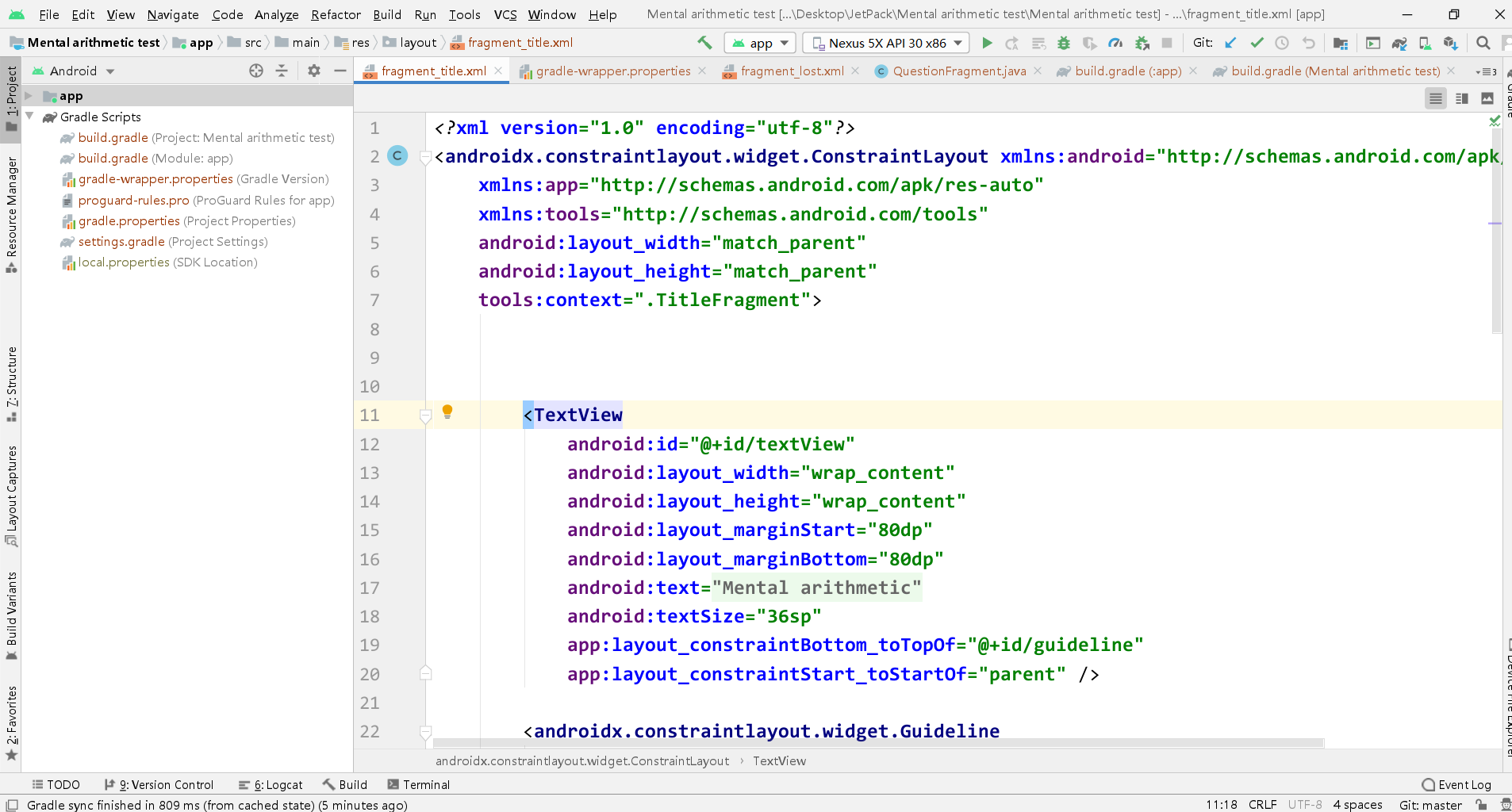
Task: Hide the Project panel with minus icon
Action: pyautogui.click(x=340, y=71)
